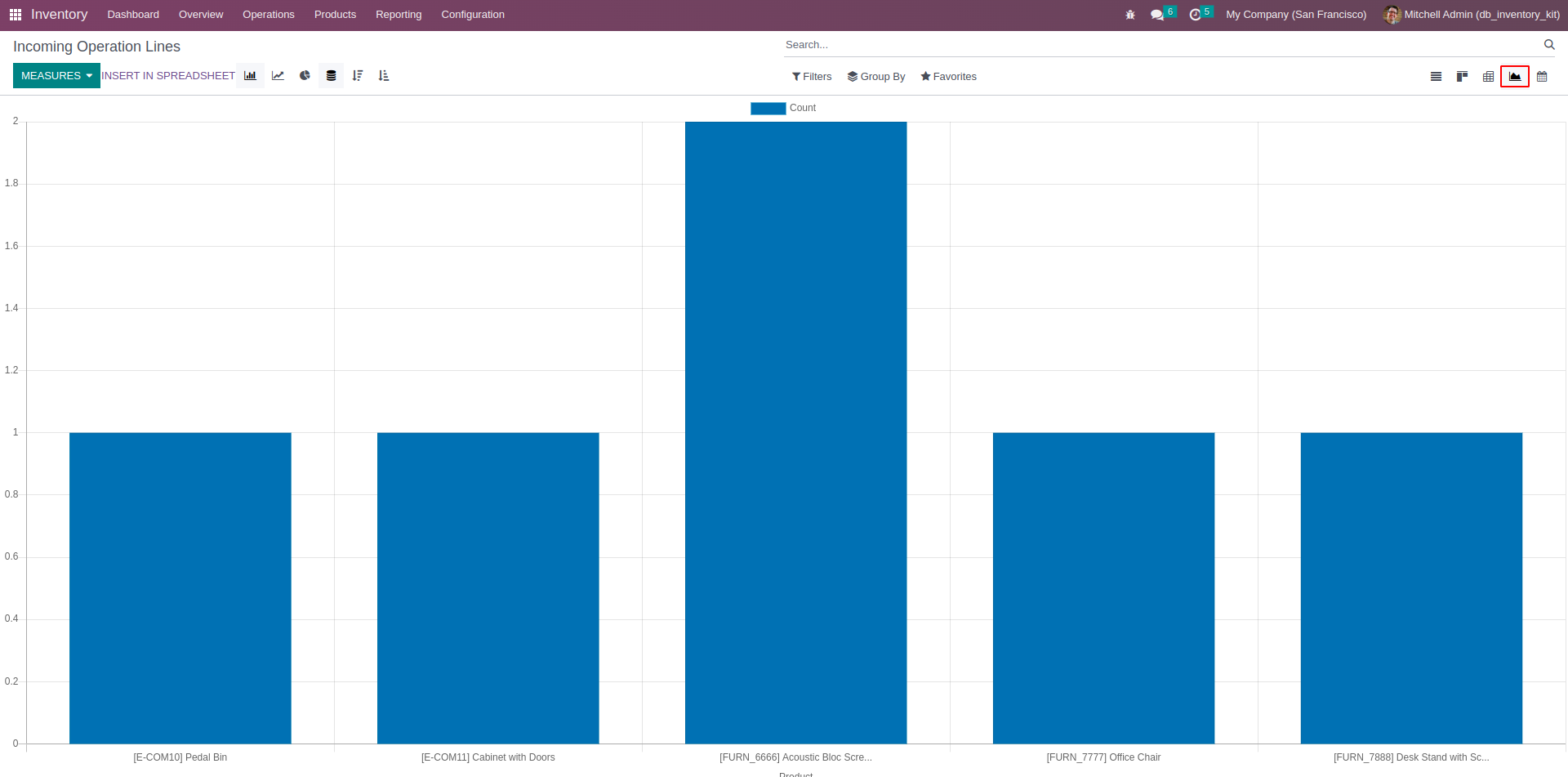Click the Pedal Bin bar
Viewport: 1568px width, 777px height.
click(x=180, y=588)
